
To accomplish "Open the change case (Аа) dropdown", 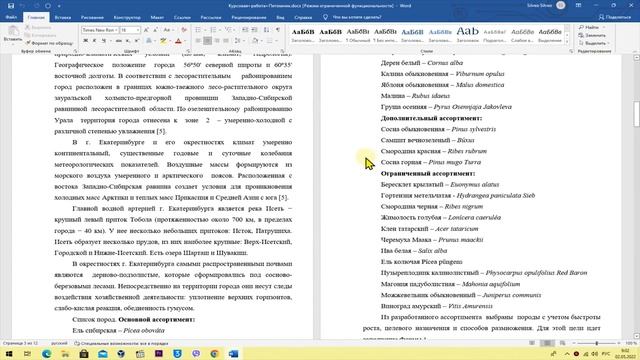I will (167, 30).
